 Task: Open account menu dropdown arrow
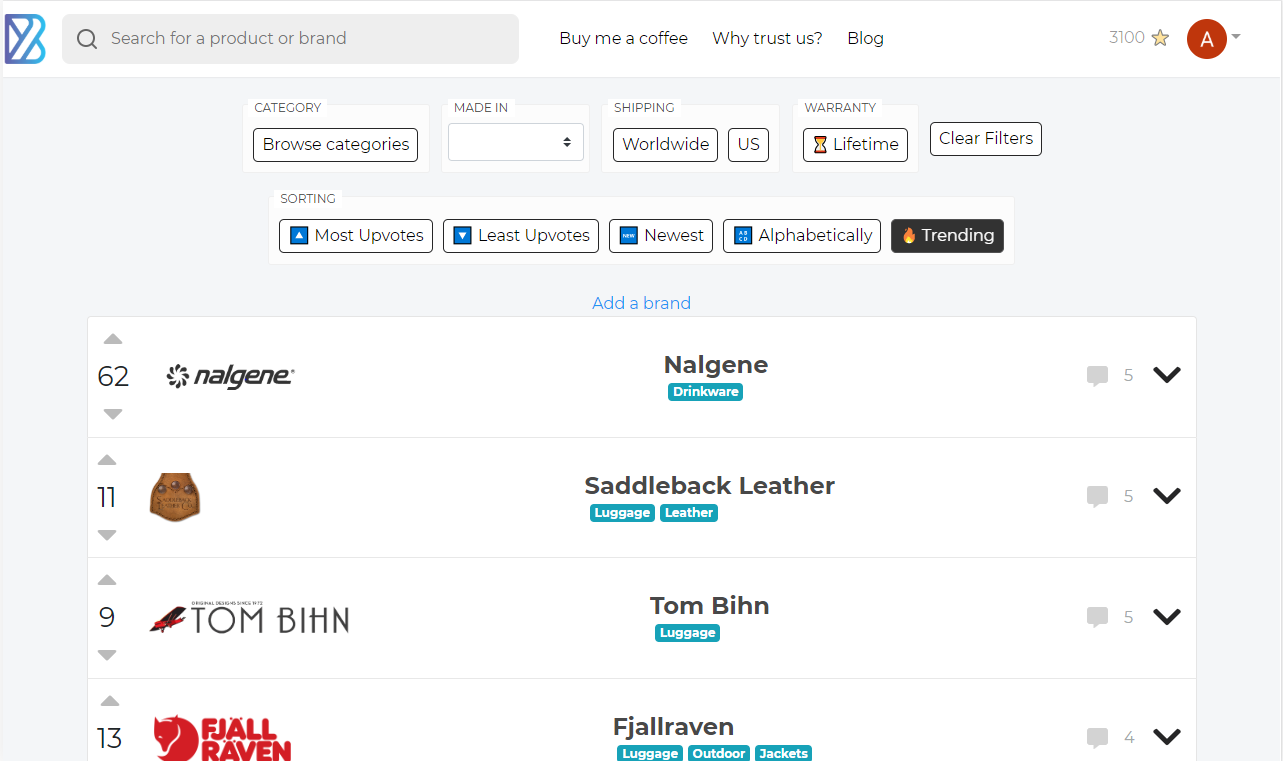pos(1236,37)
